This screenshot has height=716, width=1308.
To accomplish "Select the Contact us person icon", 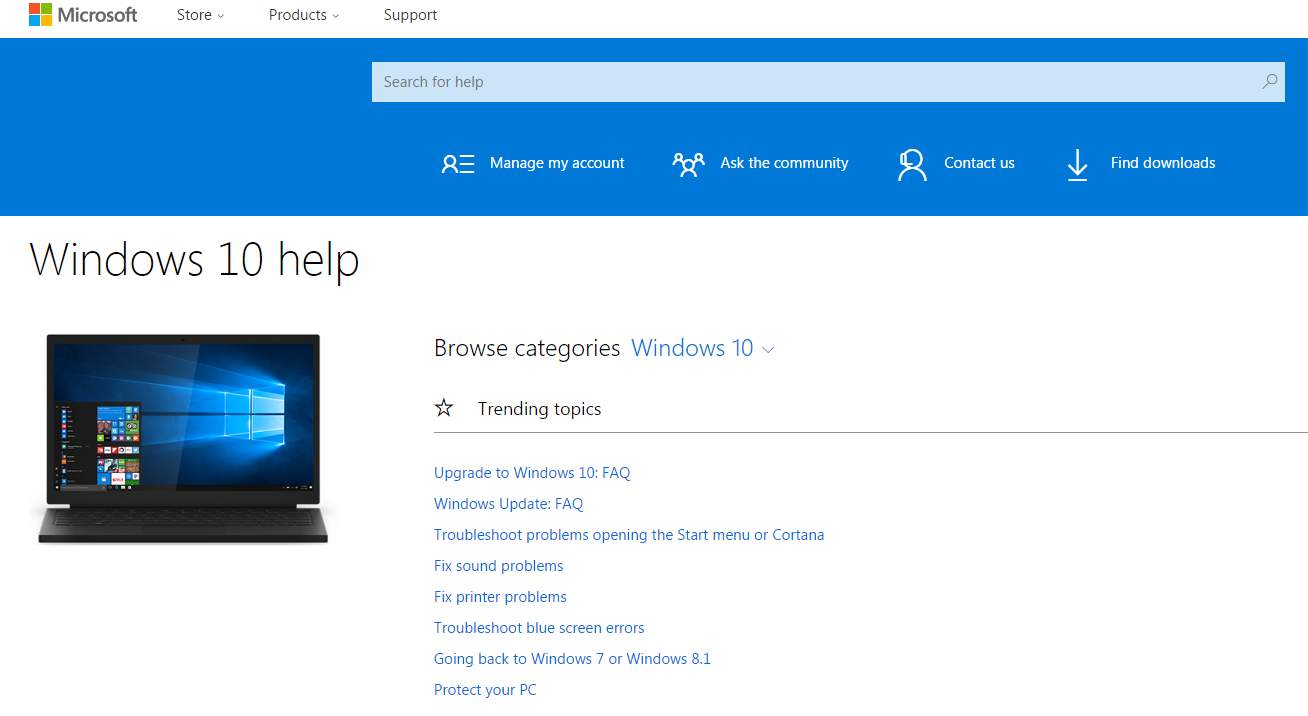I will 911,163.
